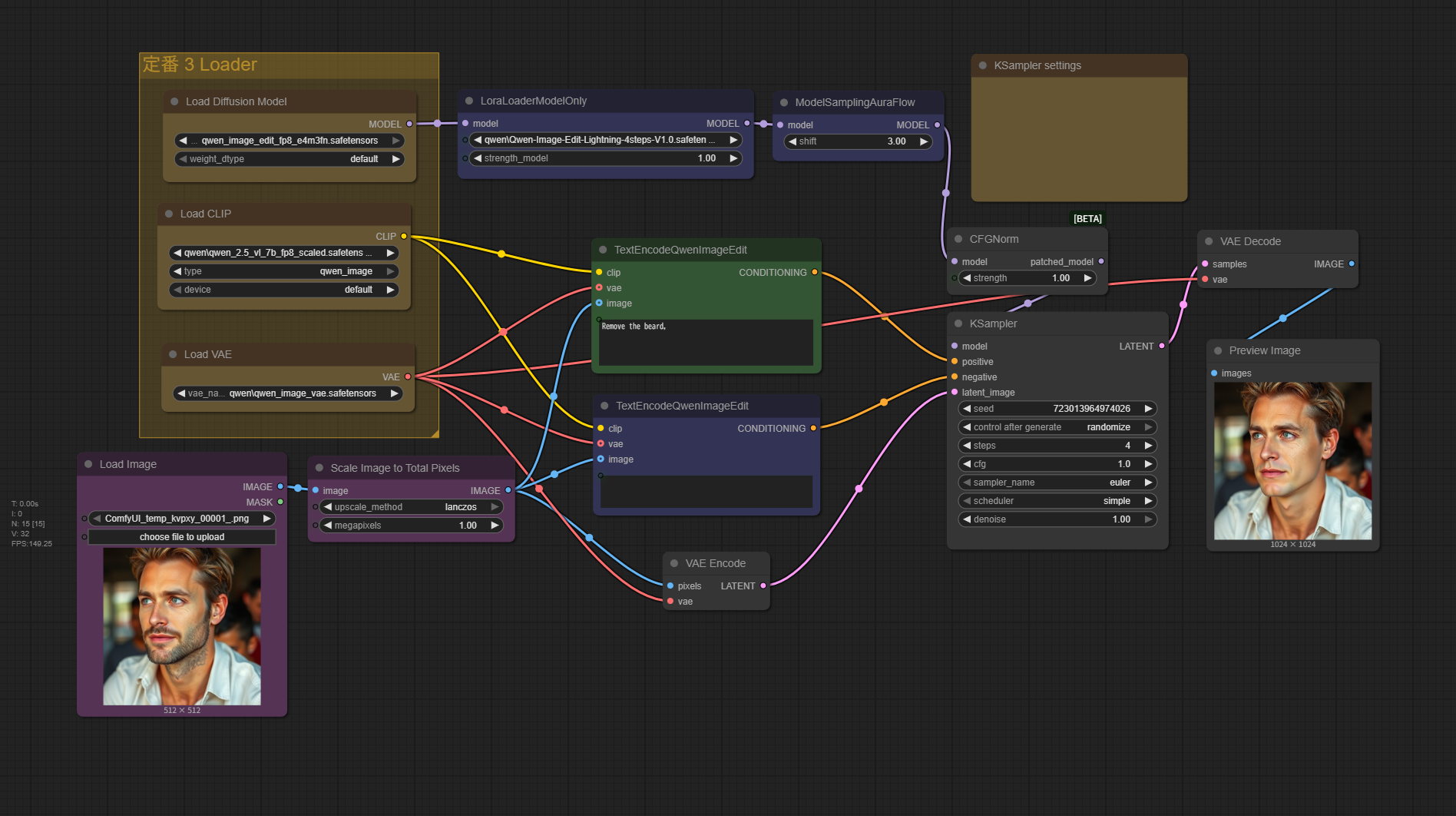The image size is (1456, 816).
Task: Click the strength_model input toggle dot
Action: coord(465,158)
